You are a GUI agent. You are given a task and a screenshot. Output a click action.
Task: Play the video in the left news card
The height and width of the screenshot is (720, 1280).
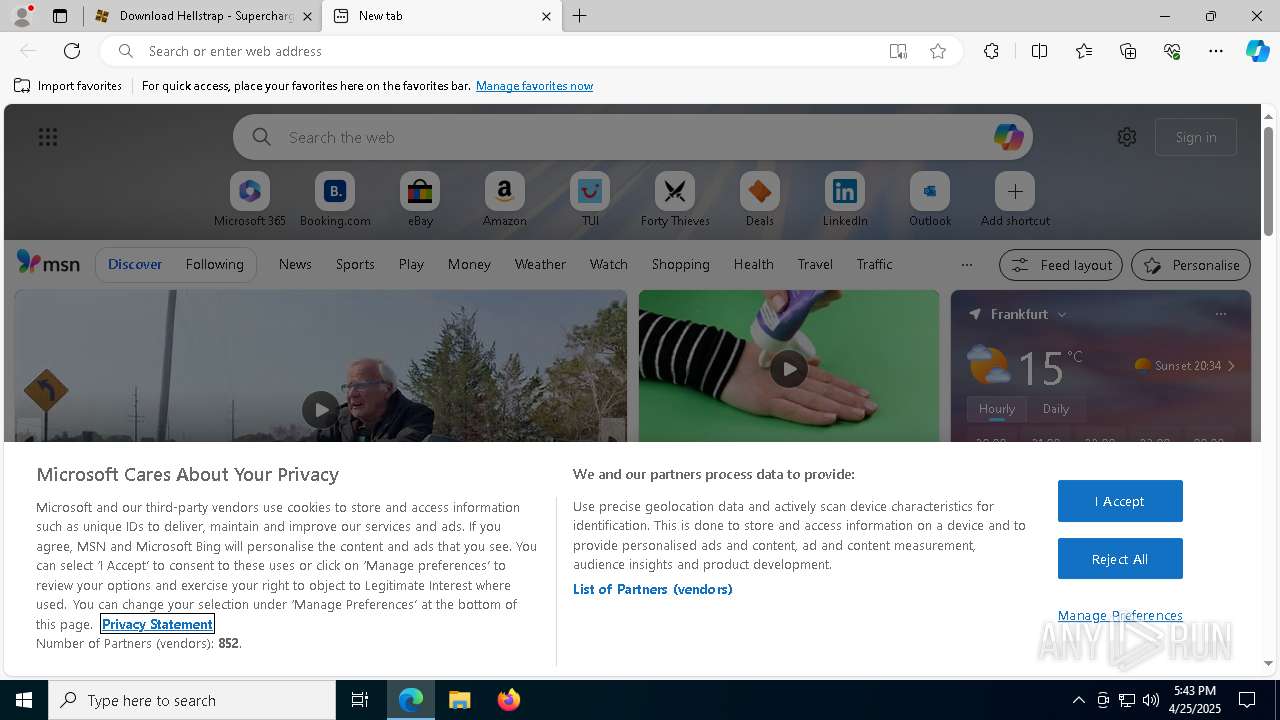click(321, 409)
